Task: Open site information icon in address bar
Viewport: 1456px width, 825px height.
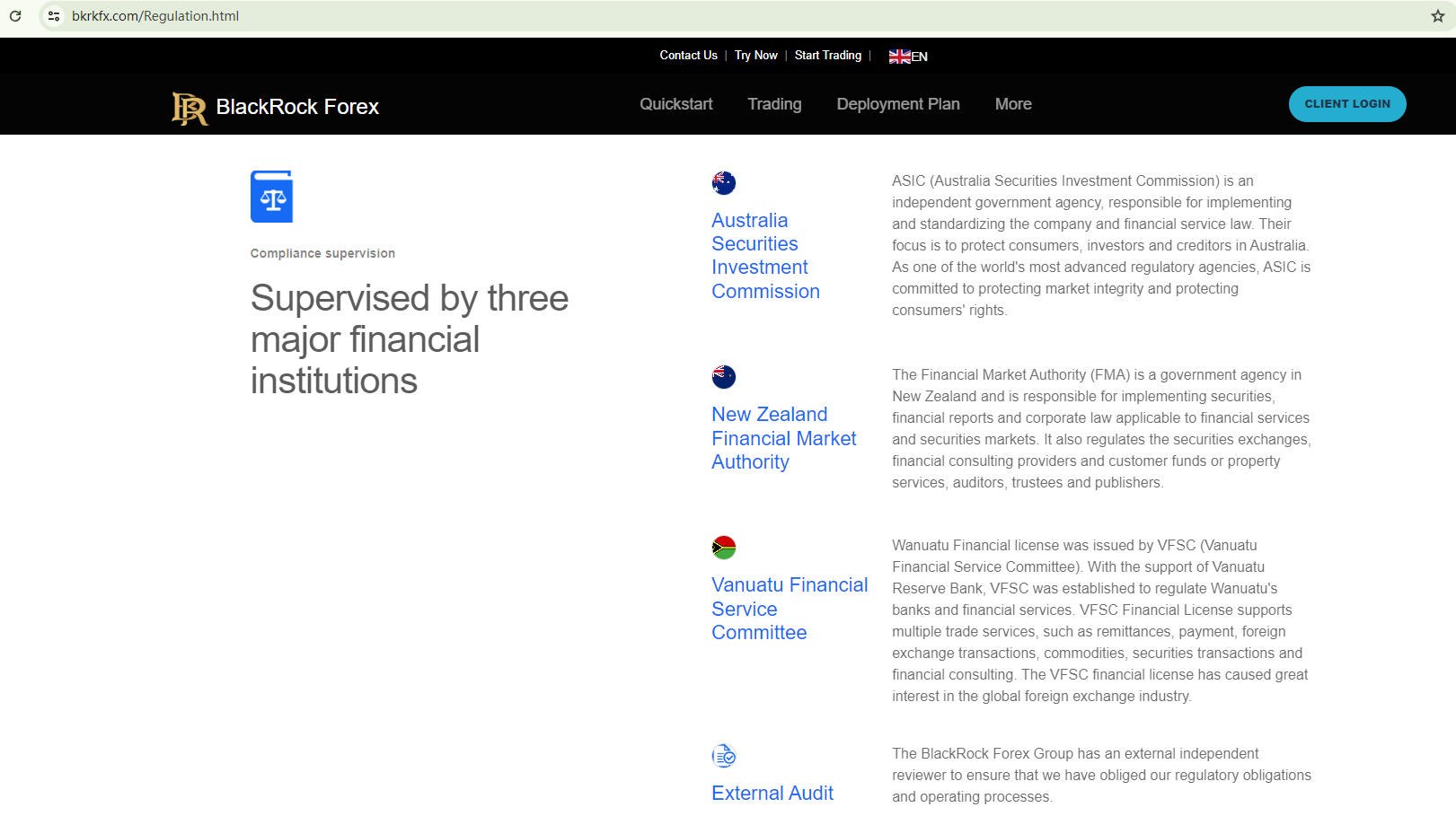Action: [x=54, y=16]
